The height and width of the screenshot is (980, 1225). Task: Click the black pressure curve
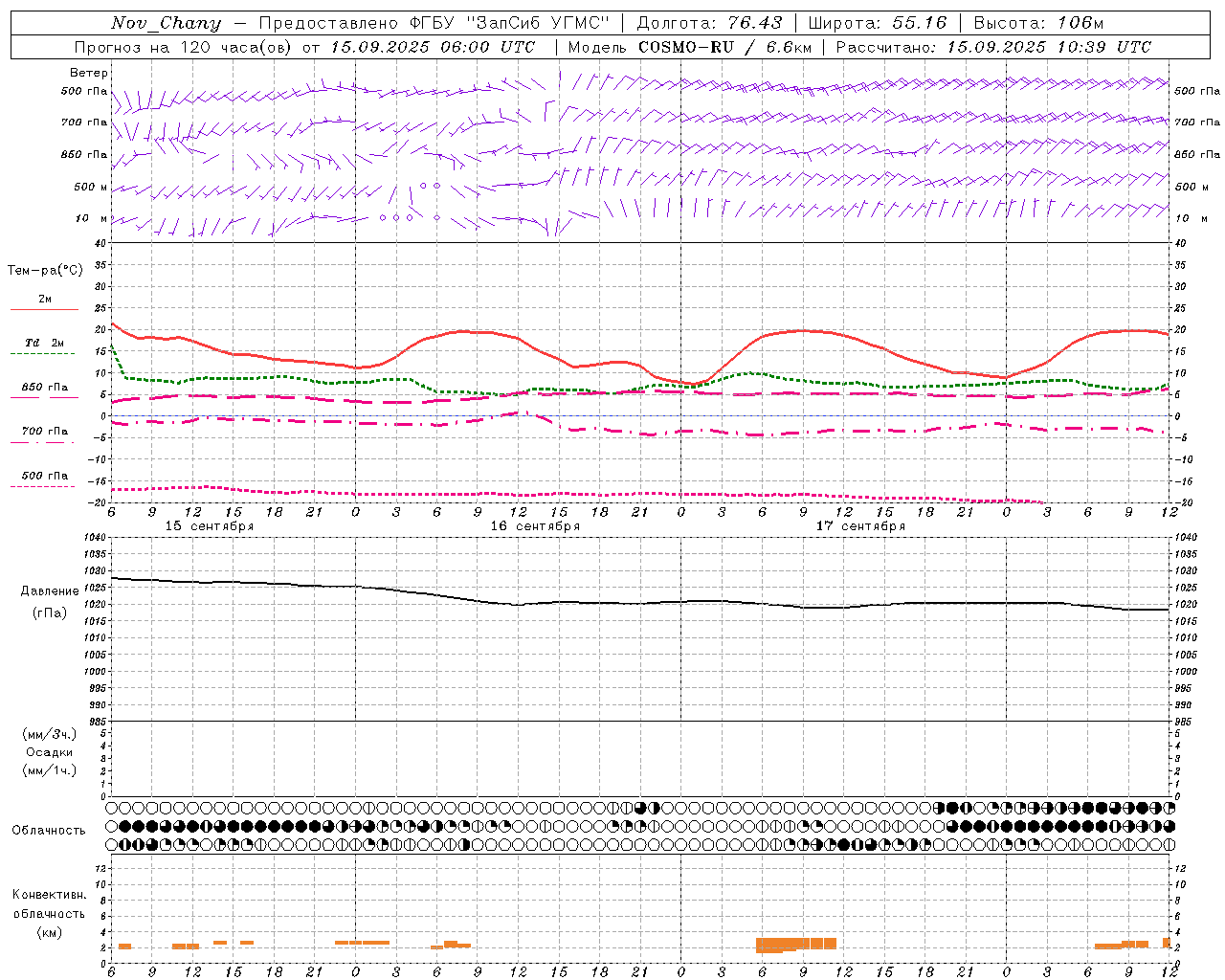(639, 603)
